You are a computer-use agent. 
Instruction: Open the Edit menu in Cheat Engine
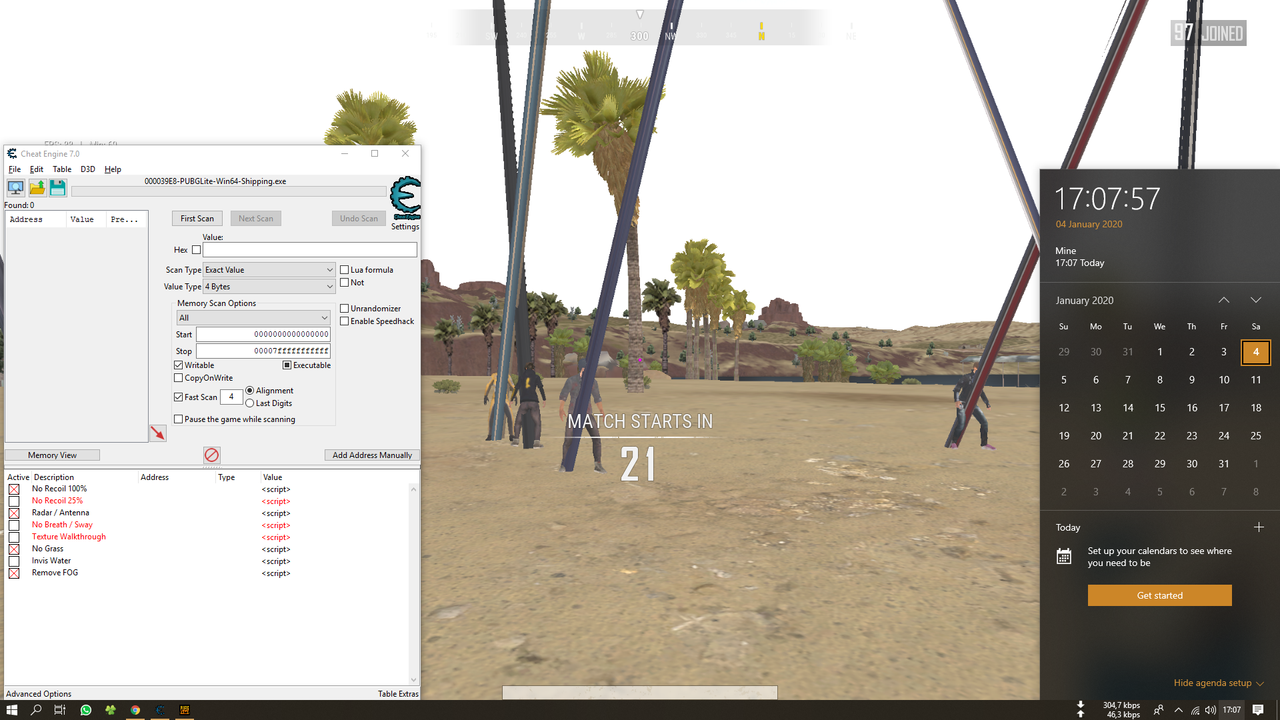pos(36,170)
